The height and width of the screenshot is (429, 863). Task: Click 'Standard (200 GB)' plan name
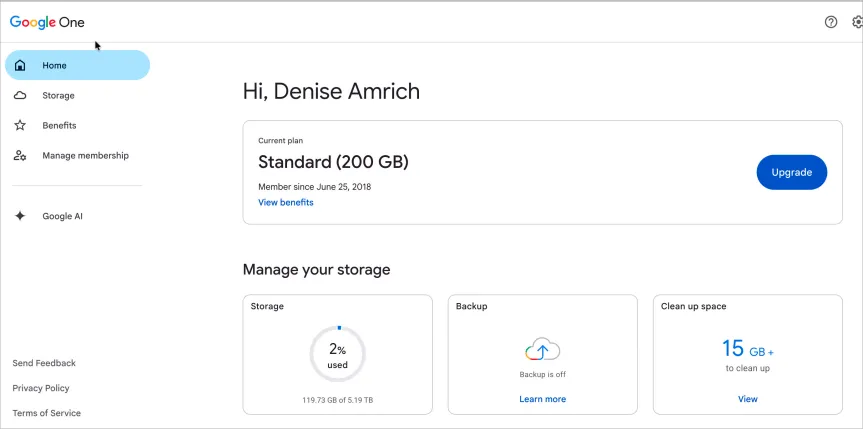point(333,162)
